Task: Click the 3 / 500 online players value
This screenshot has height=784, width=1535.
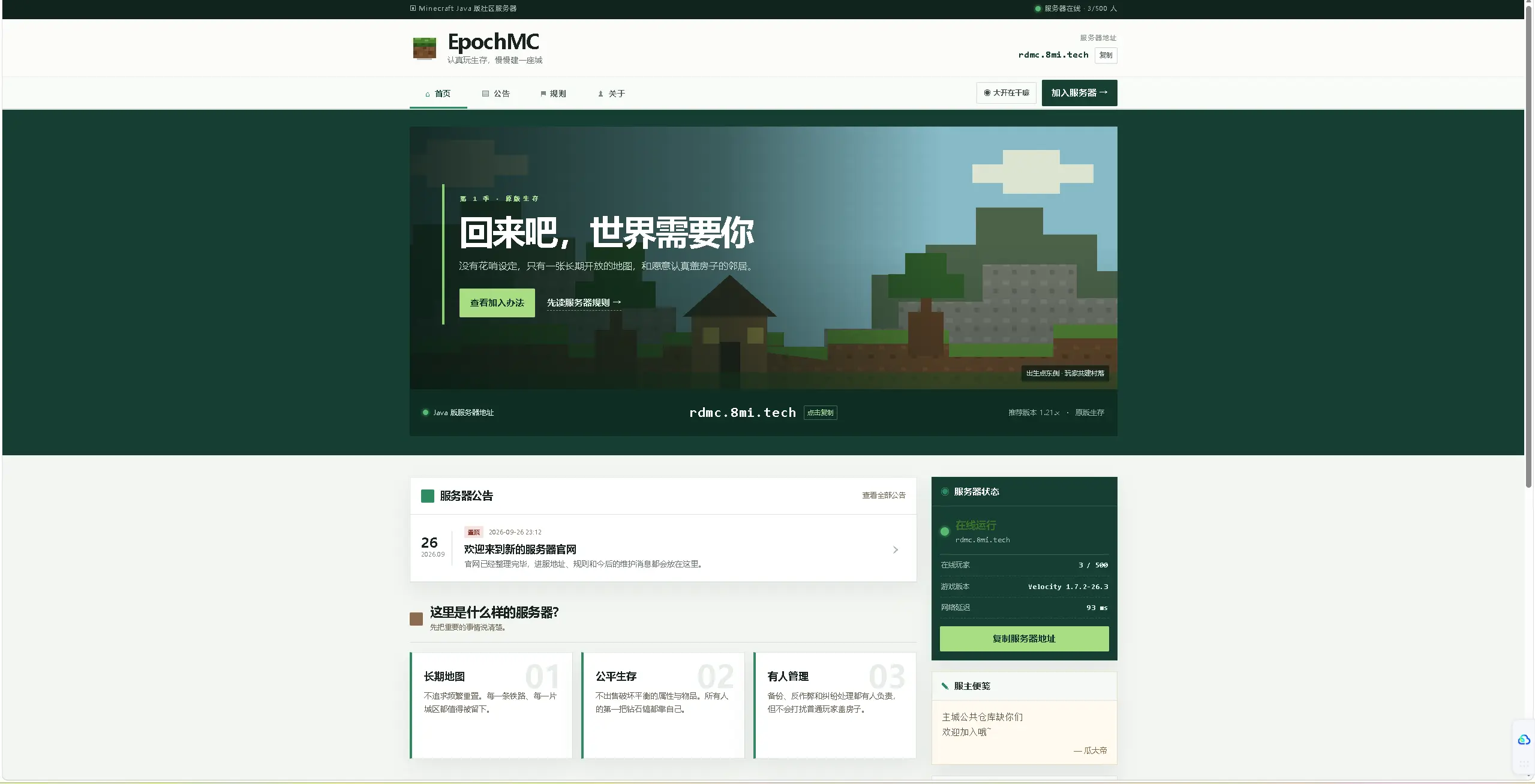Action: 1093,566
